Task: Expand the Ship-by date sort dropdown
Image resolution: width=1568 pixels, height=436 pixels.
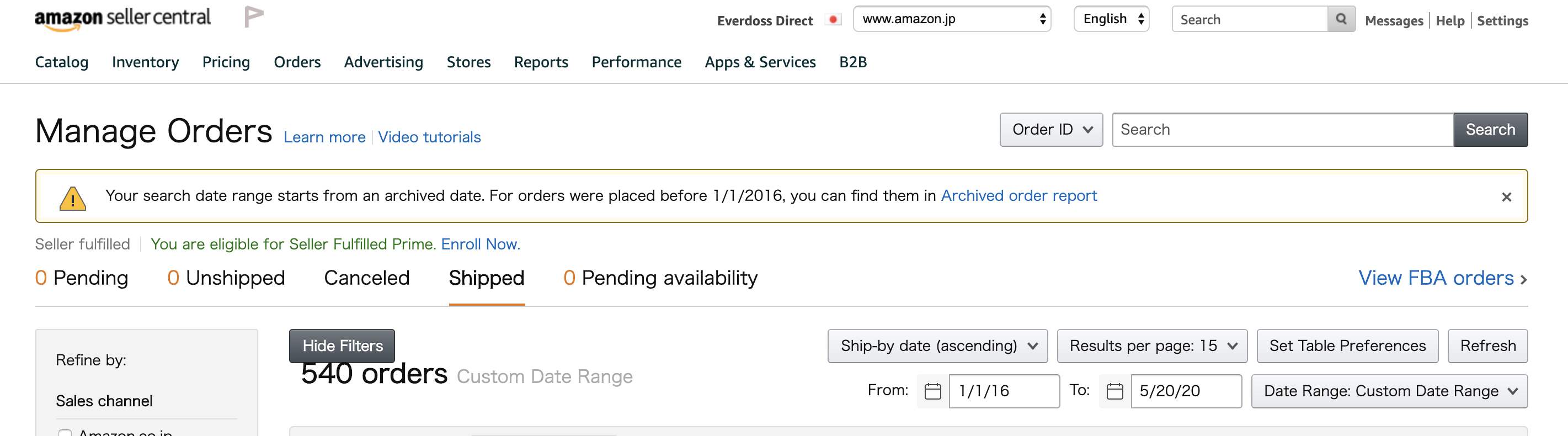Action: coord(937,346)
